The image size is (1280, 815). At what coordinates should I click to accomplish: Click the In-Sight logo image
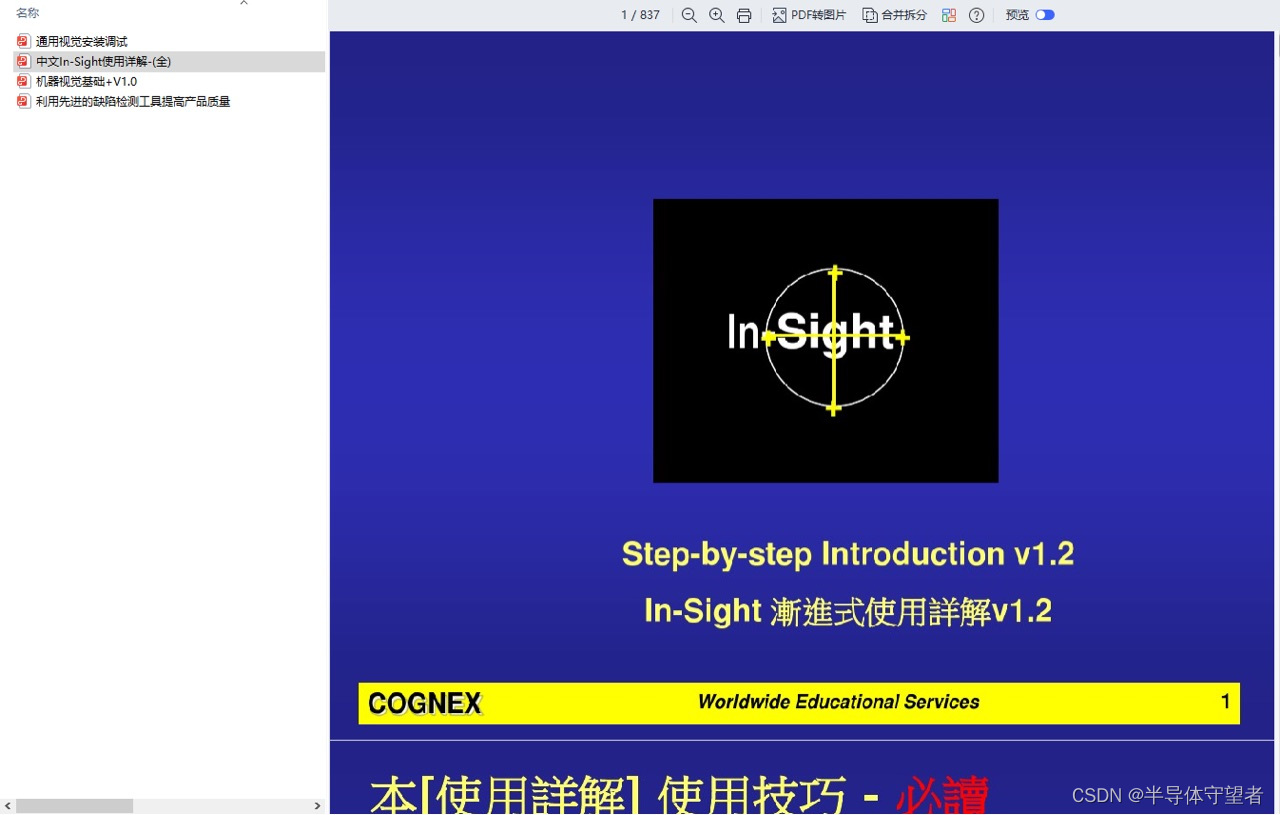point(826,341)
